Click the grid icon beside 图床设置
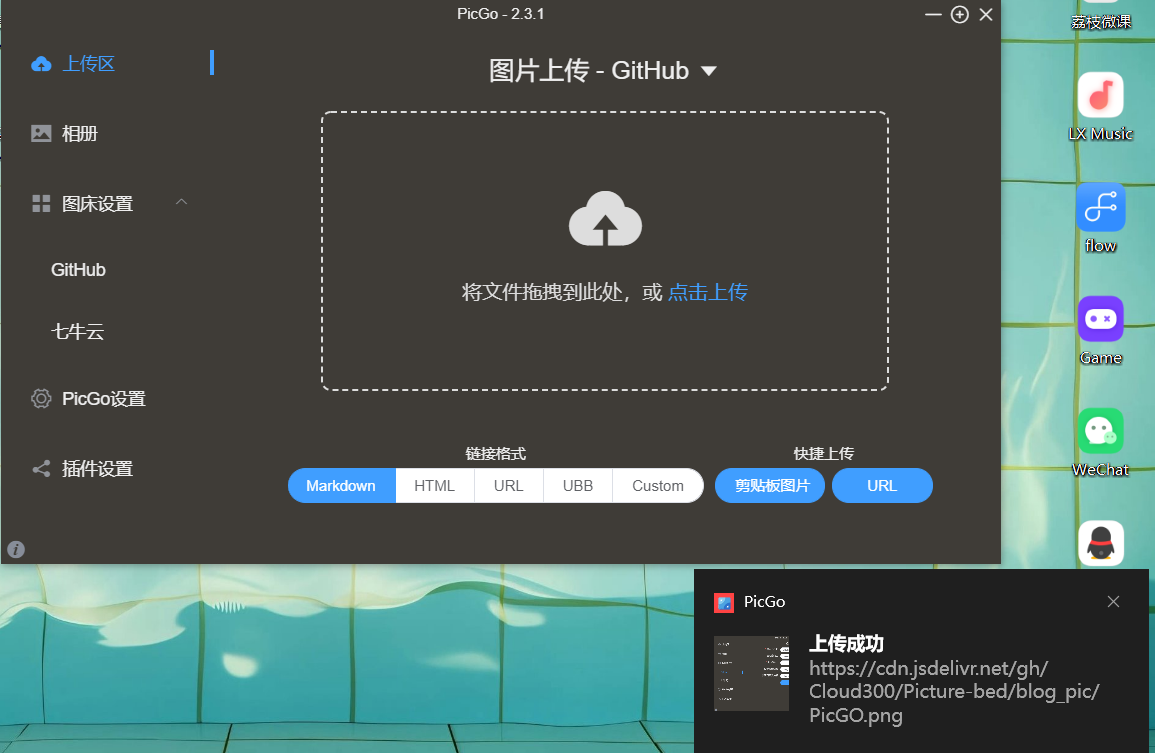Image resolution: width=1155 pixels, height=753 pixels. click(x=41, y=204)
